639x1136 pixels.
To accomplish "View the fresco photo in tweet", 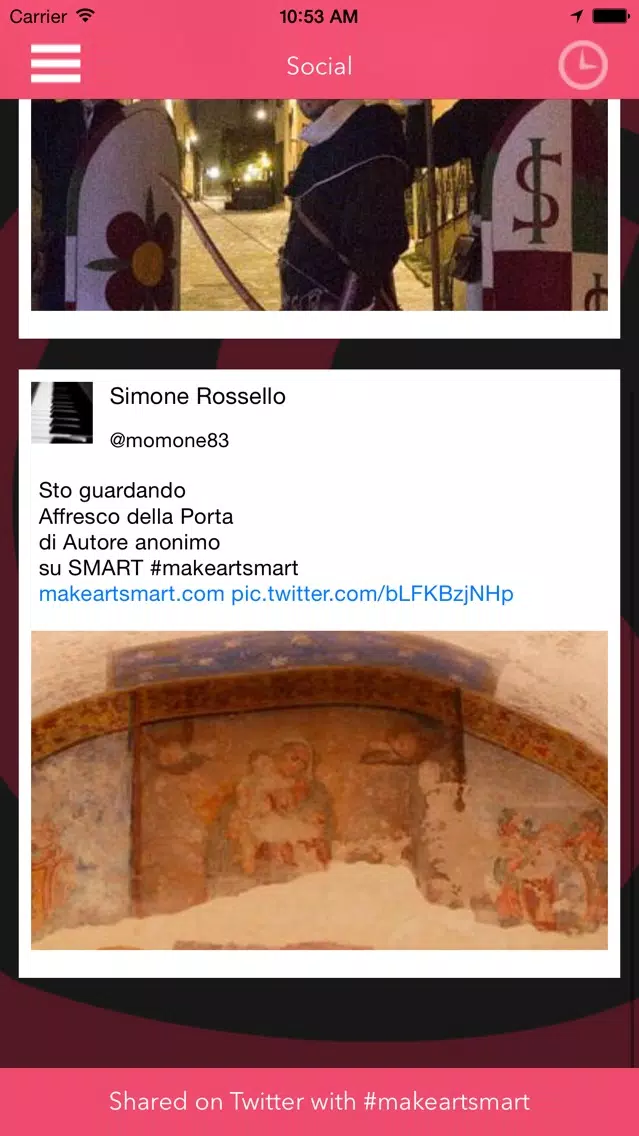I will (320, 790).
